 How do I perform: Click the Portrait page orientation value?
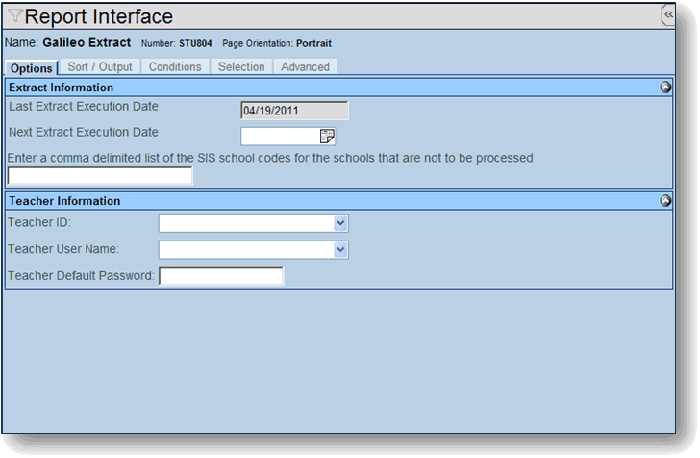(314, 43)
